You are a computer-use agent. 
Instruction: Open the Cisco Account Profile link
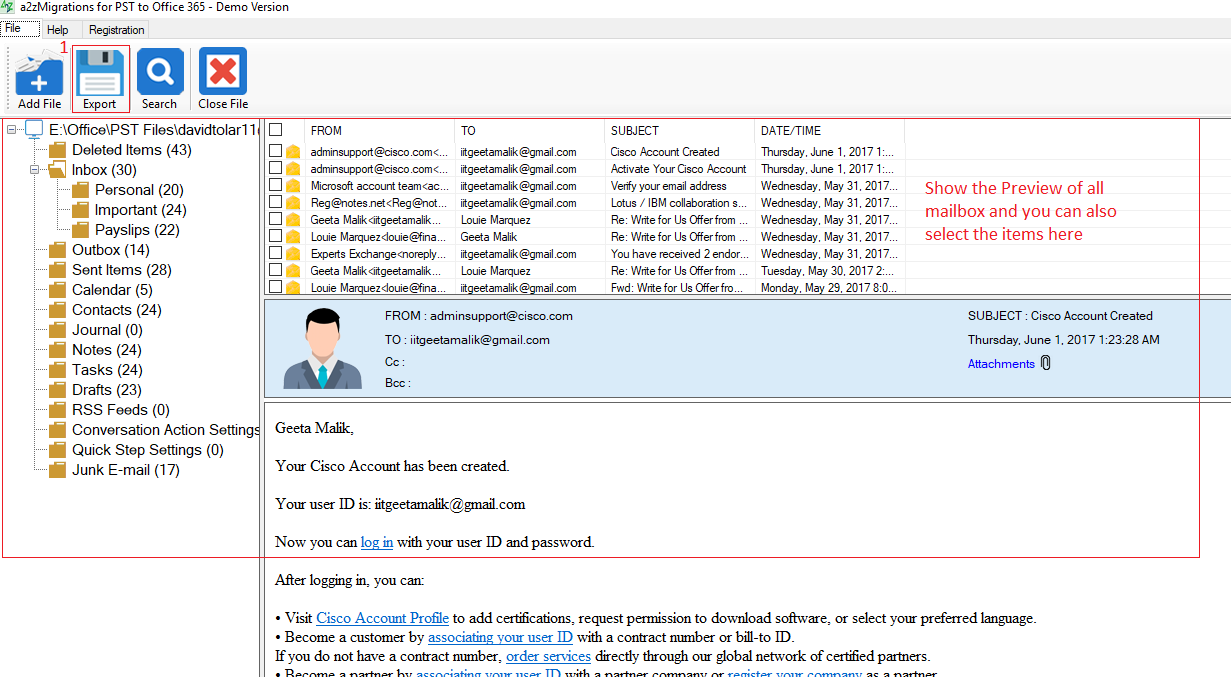click(382, 618)
